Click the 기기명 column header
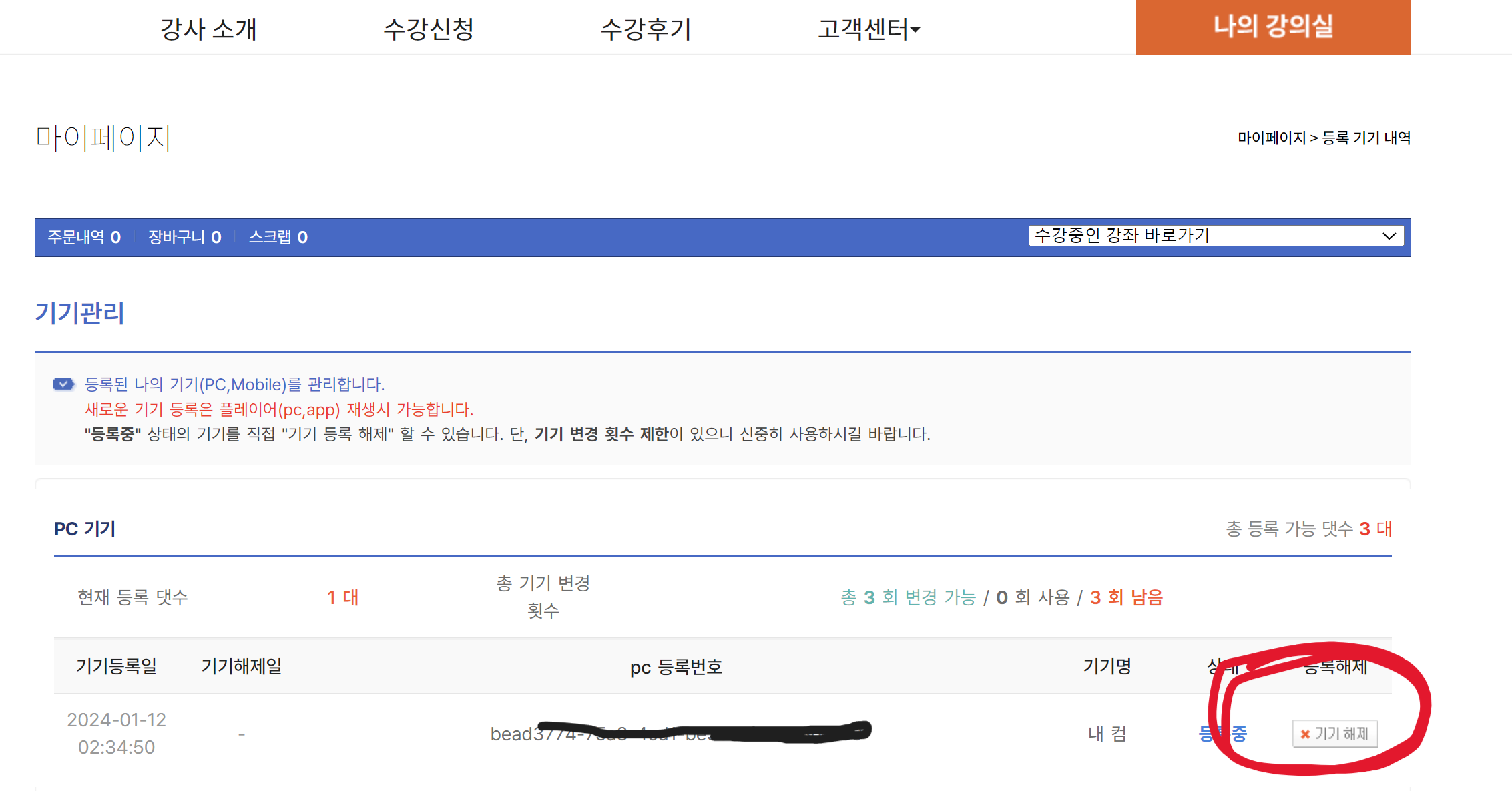Image resolution: width=1512 pixels, height=791 pixels. pos(1107,666)
